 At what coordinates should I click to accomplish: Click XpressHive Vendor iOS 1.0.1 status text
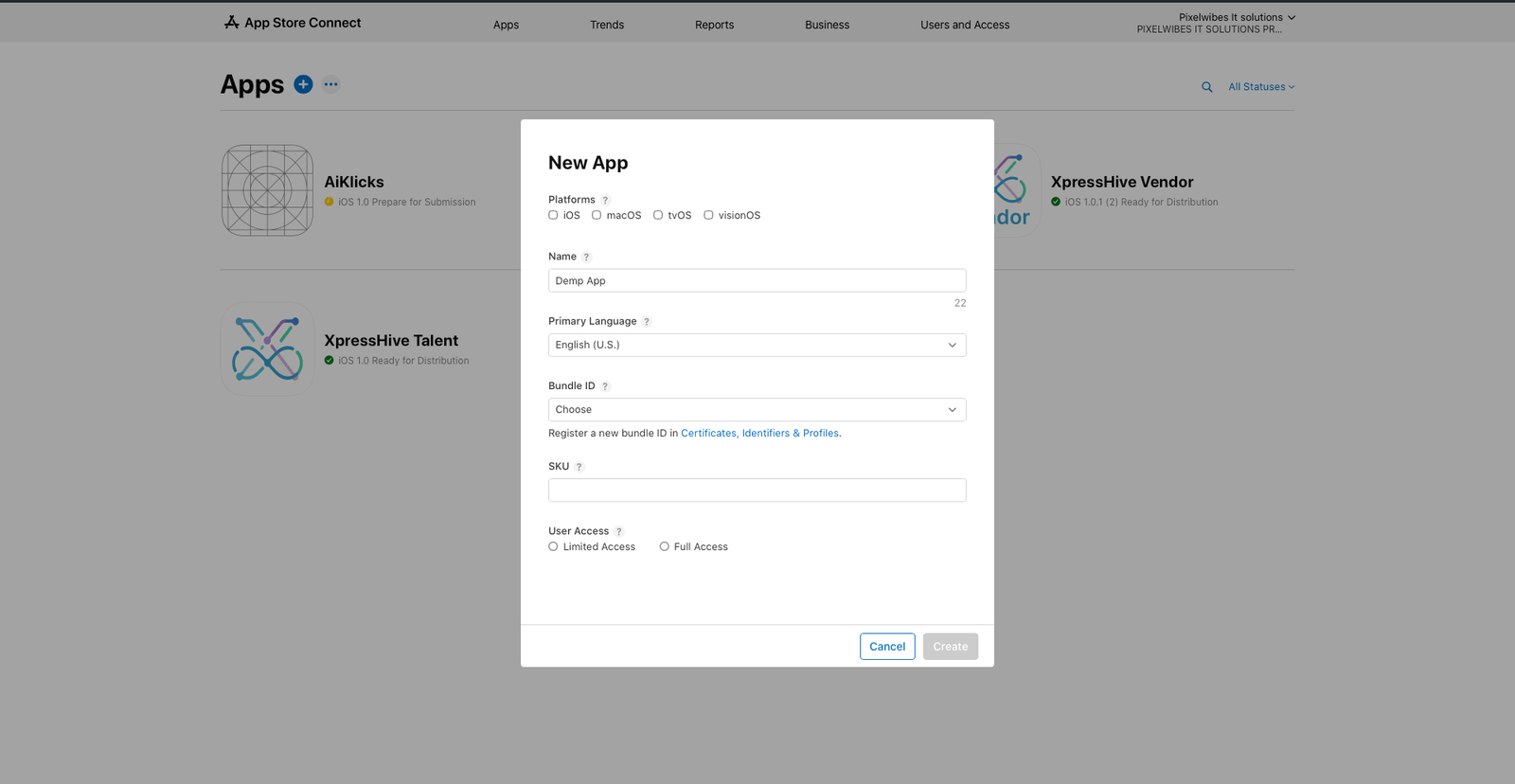coord(1141,203)
